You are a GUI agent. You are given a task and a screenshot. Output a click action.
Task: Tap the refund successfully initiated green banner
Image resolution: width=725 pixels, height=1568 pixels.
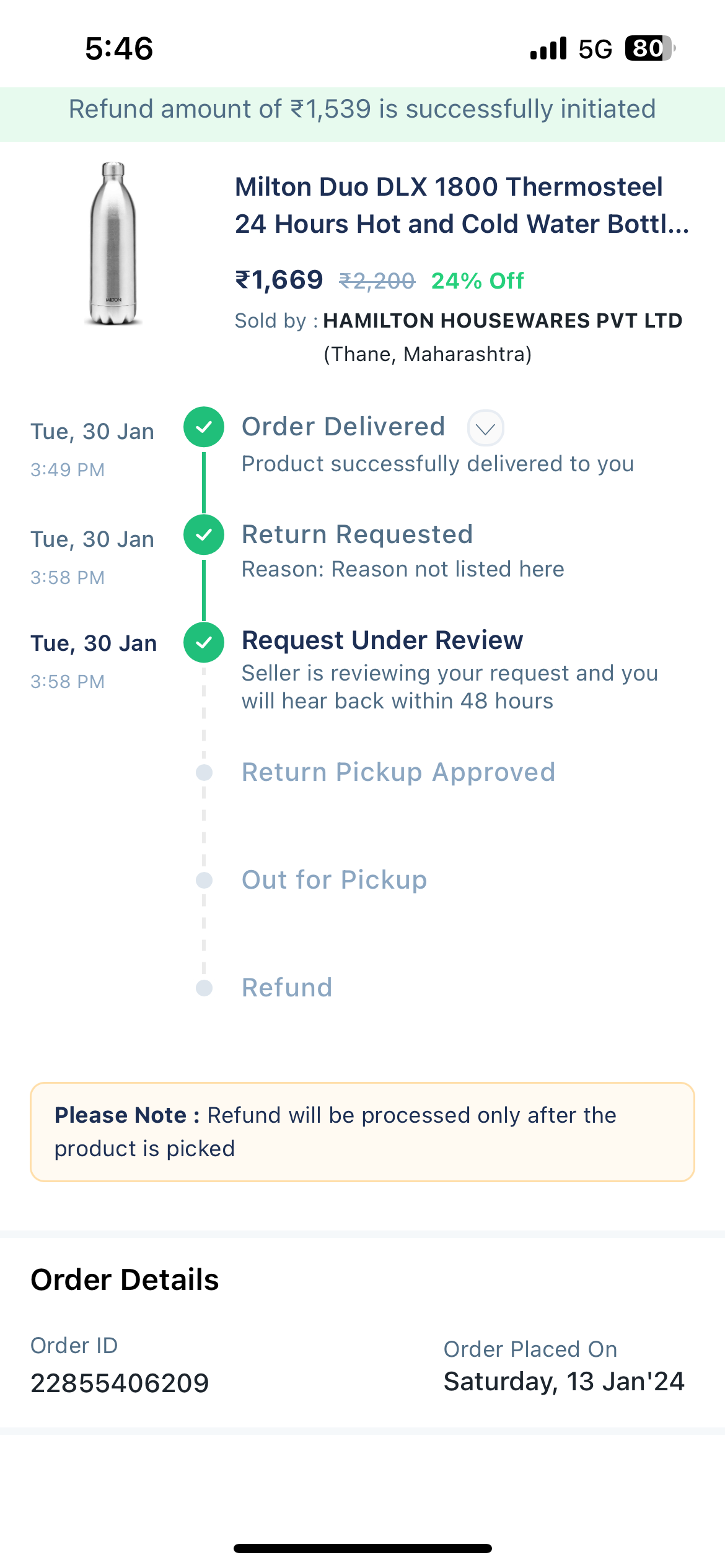tap(362, 110)
